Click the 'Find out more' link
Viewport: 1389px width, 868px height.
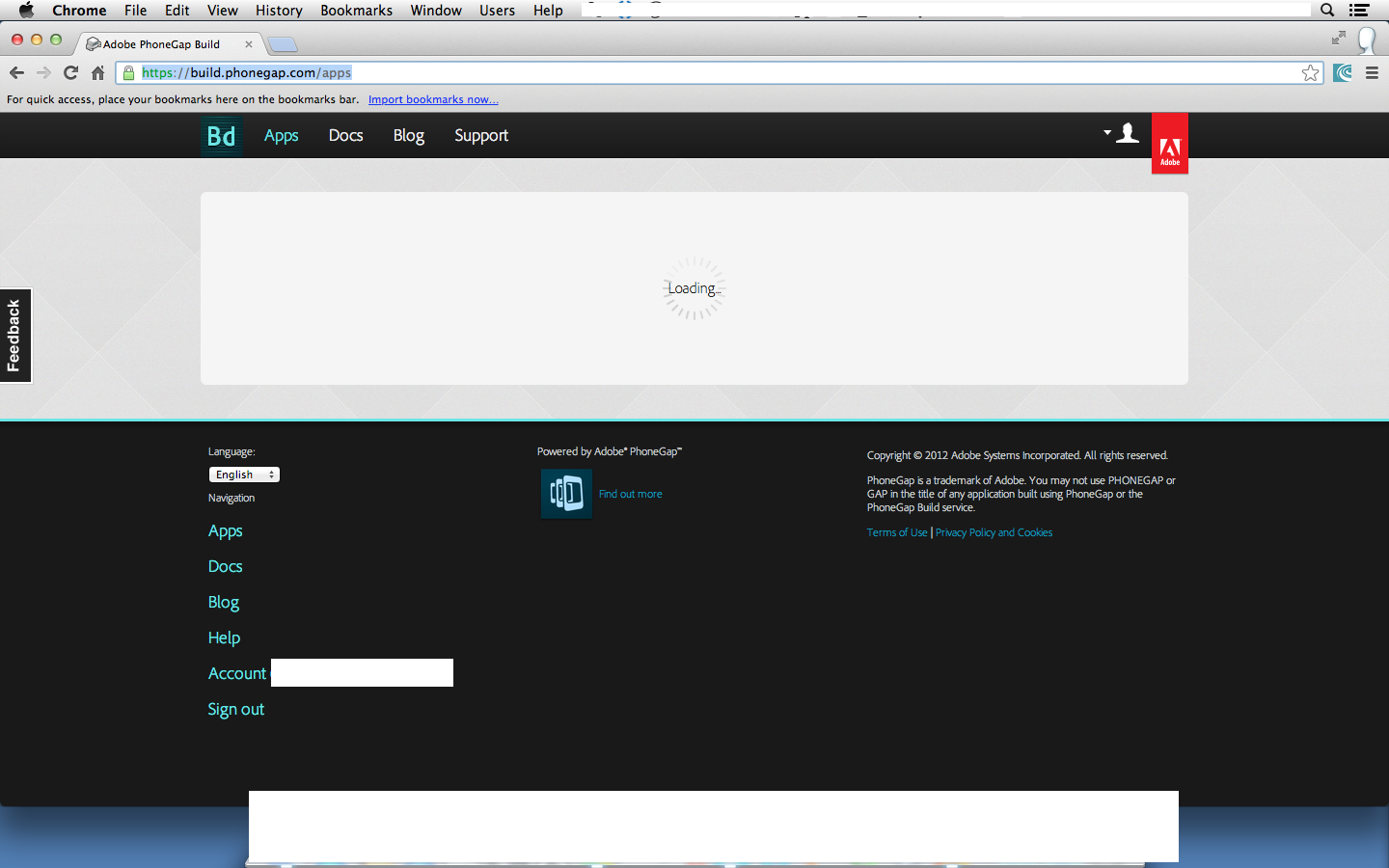[x=630, y=494]
